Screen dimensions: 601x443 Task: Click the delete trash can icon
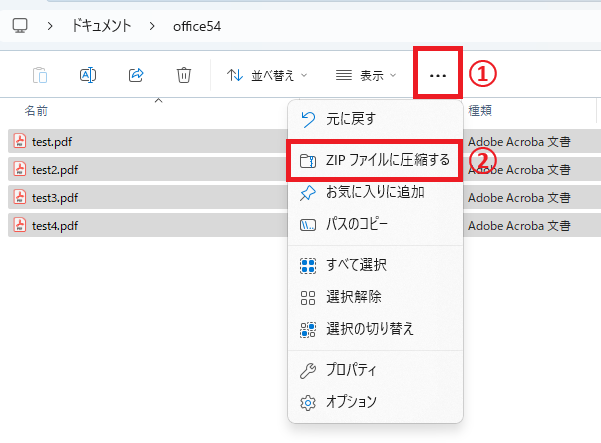coord(184,75)
